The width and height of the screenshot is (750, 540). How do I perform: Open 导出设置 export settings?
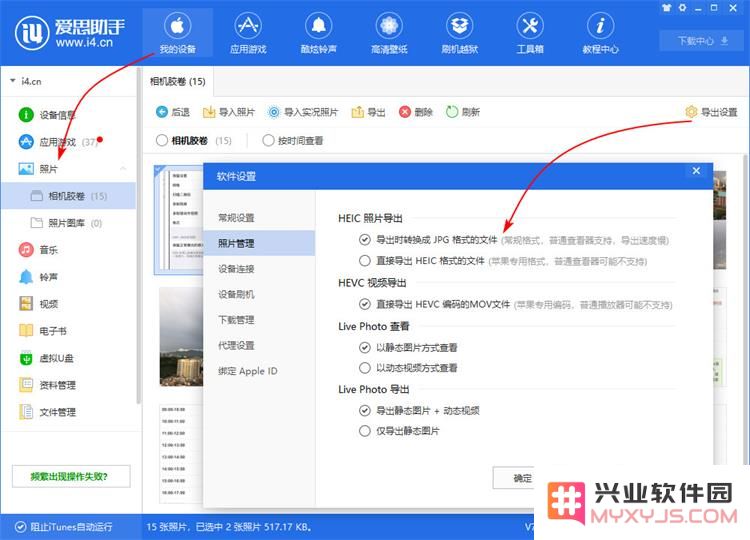click(711, 112)
